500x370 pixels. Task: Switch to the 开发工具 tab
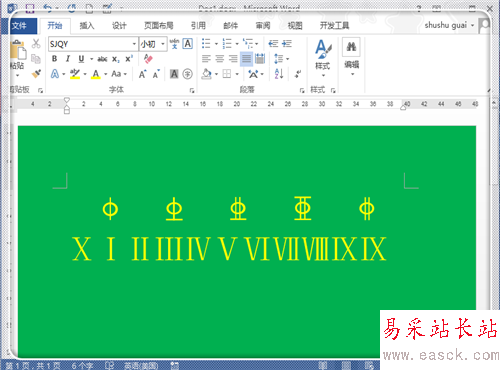click(x=334, y=26)
